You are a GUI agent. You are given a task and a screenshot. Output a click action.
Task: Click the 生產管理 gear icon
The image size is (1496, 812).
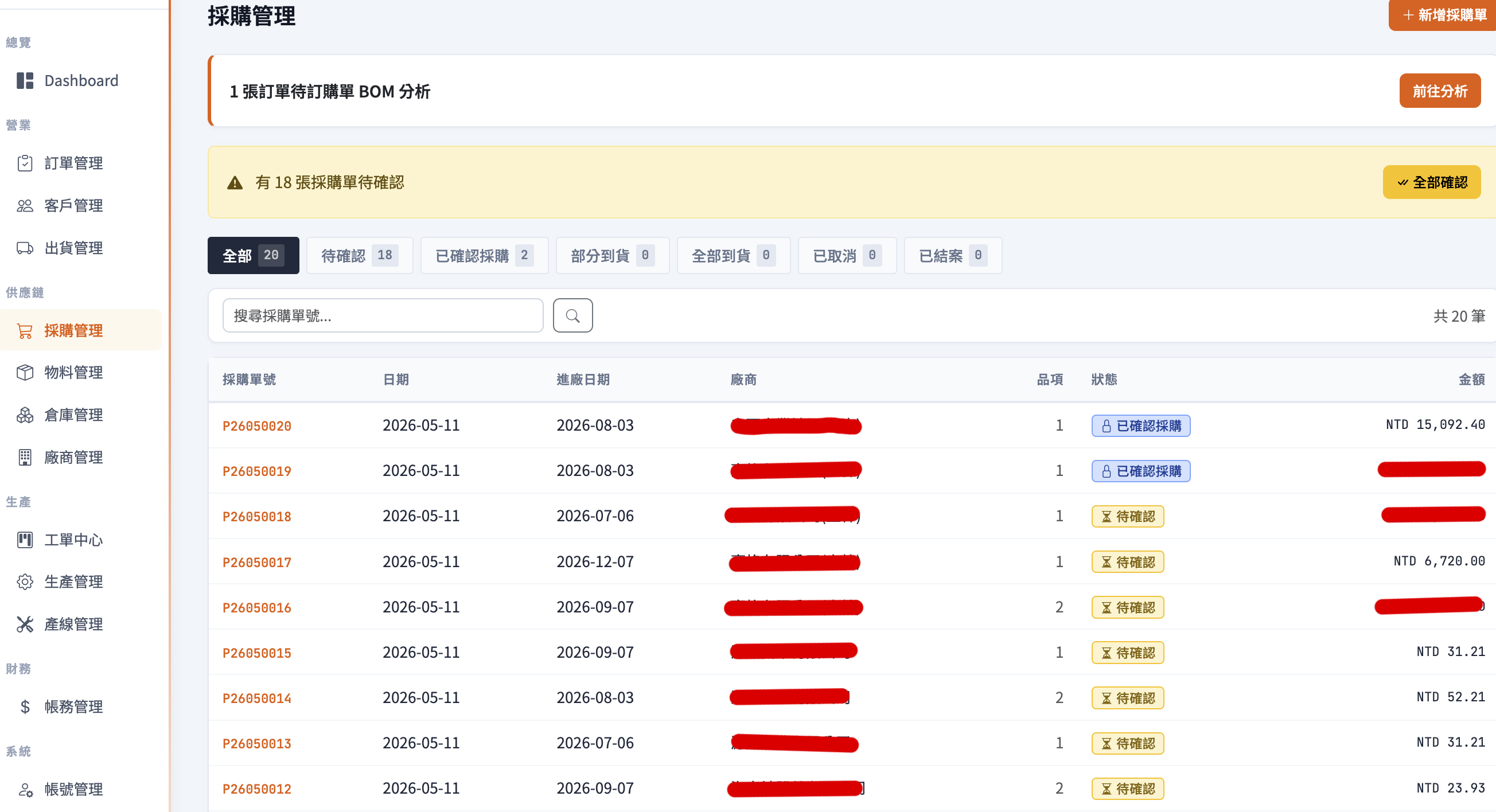[x=25, y=581]
